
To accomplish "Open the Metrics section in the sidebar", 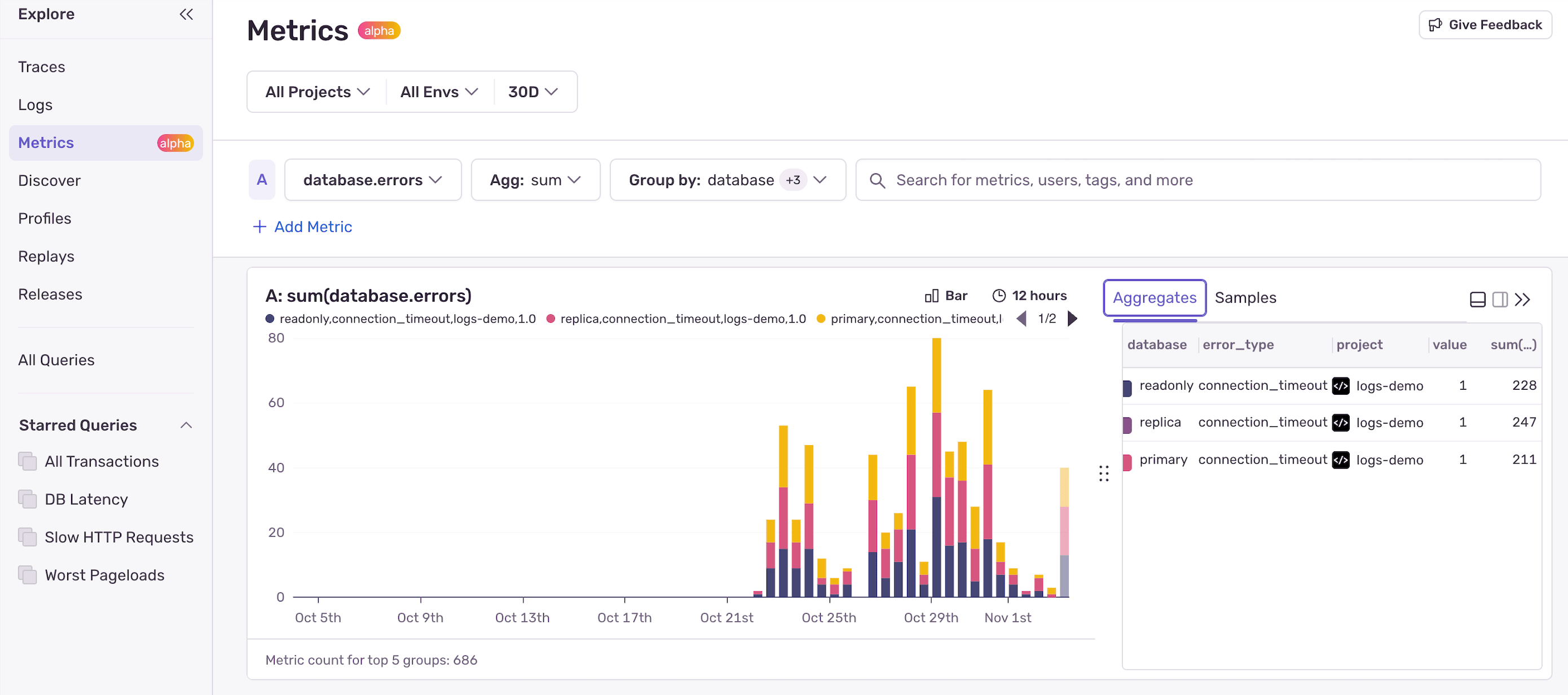I will click(46, 142).
